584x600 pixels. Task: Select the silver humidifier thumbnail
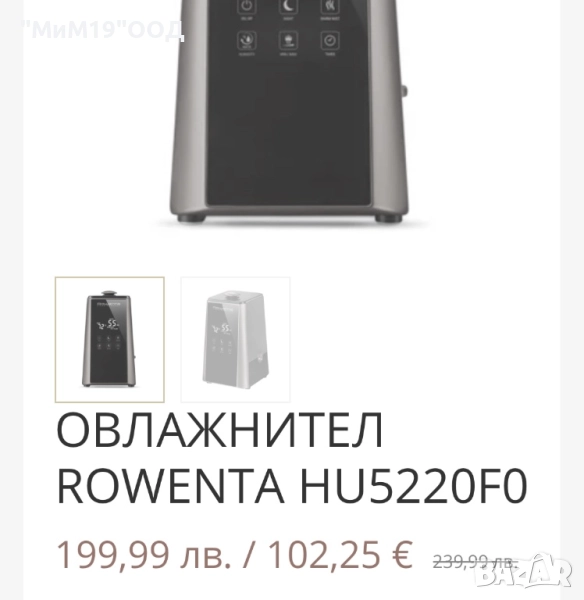click(x=235, y=339)
